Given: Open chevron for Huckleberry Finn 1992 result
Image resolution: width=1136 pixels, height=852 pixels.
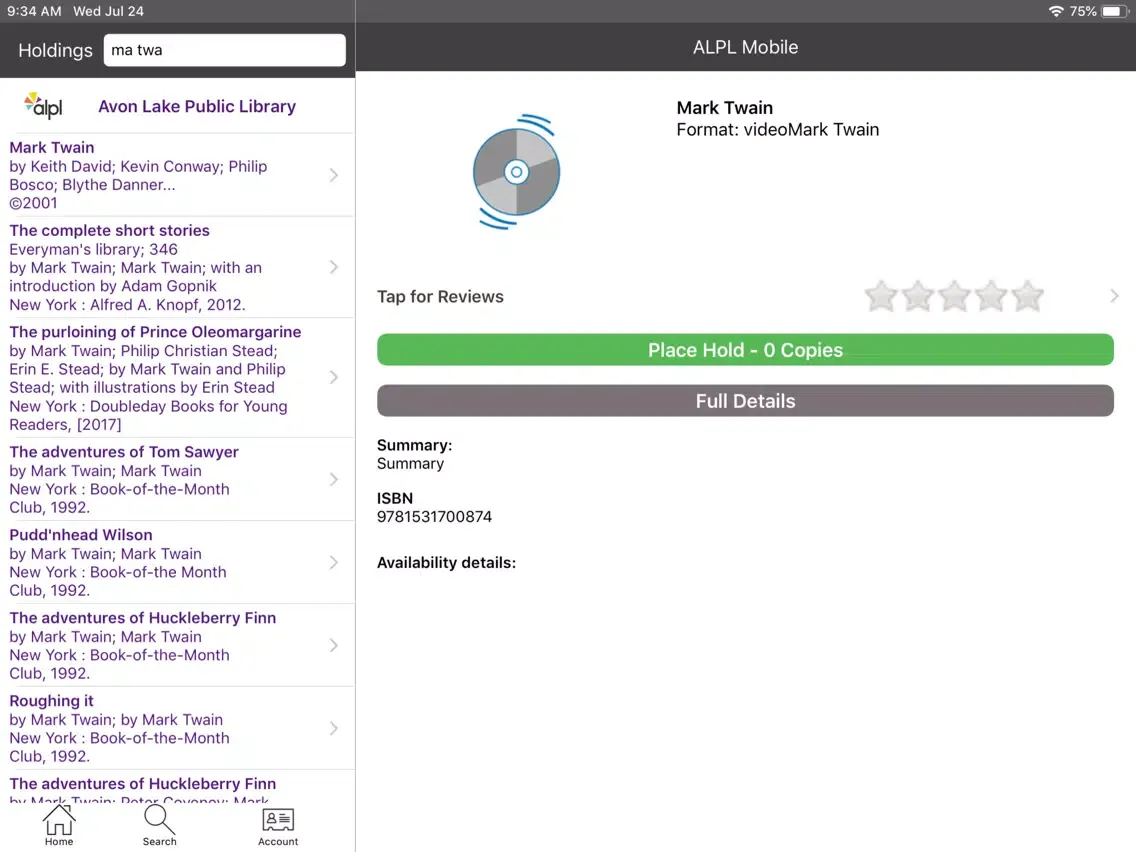Looking at the screenshot, I should (x=334, y=646).
